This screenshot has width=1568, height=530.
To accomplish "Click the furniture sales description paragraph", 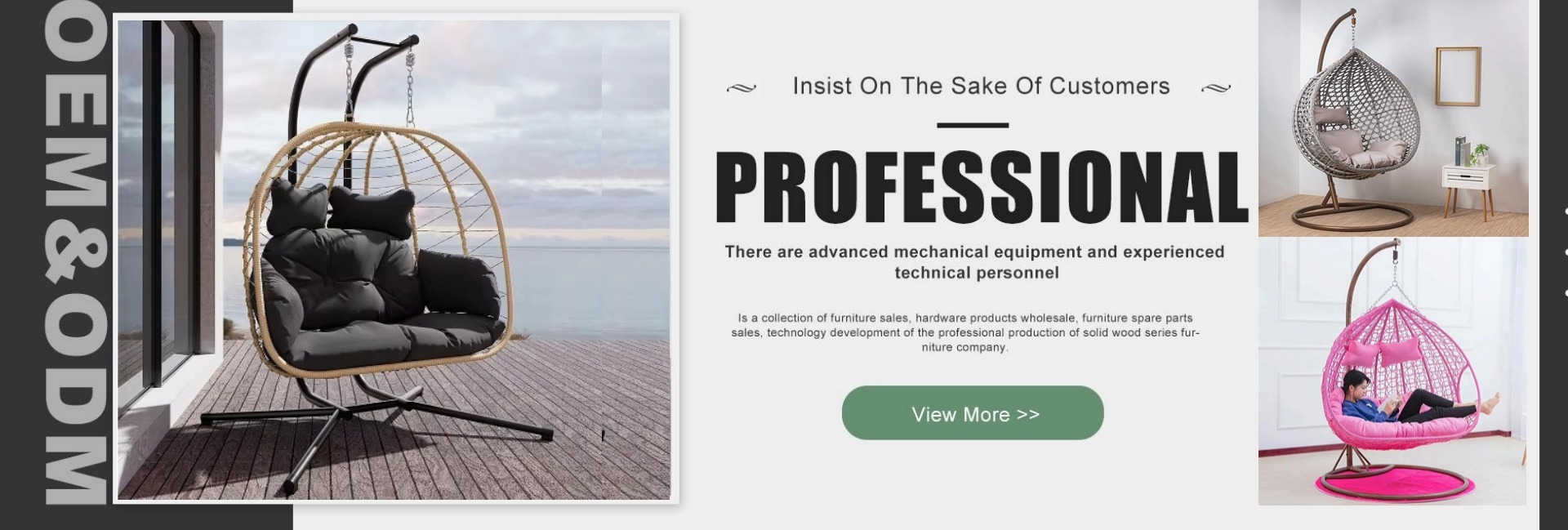I will pos(965,332).
